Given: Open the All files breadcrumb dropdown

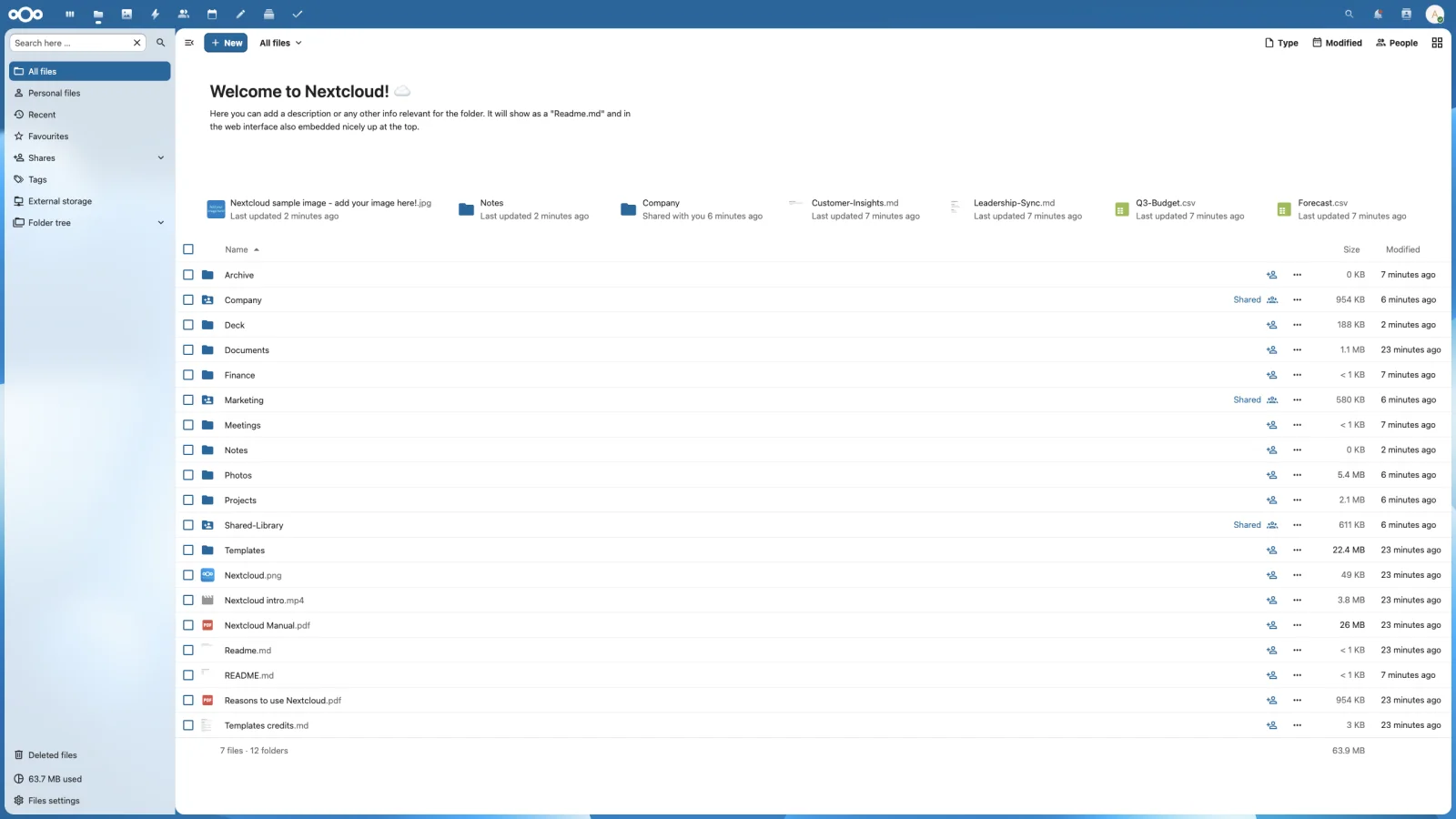Looking at the screenshot, I should (280, 43).
